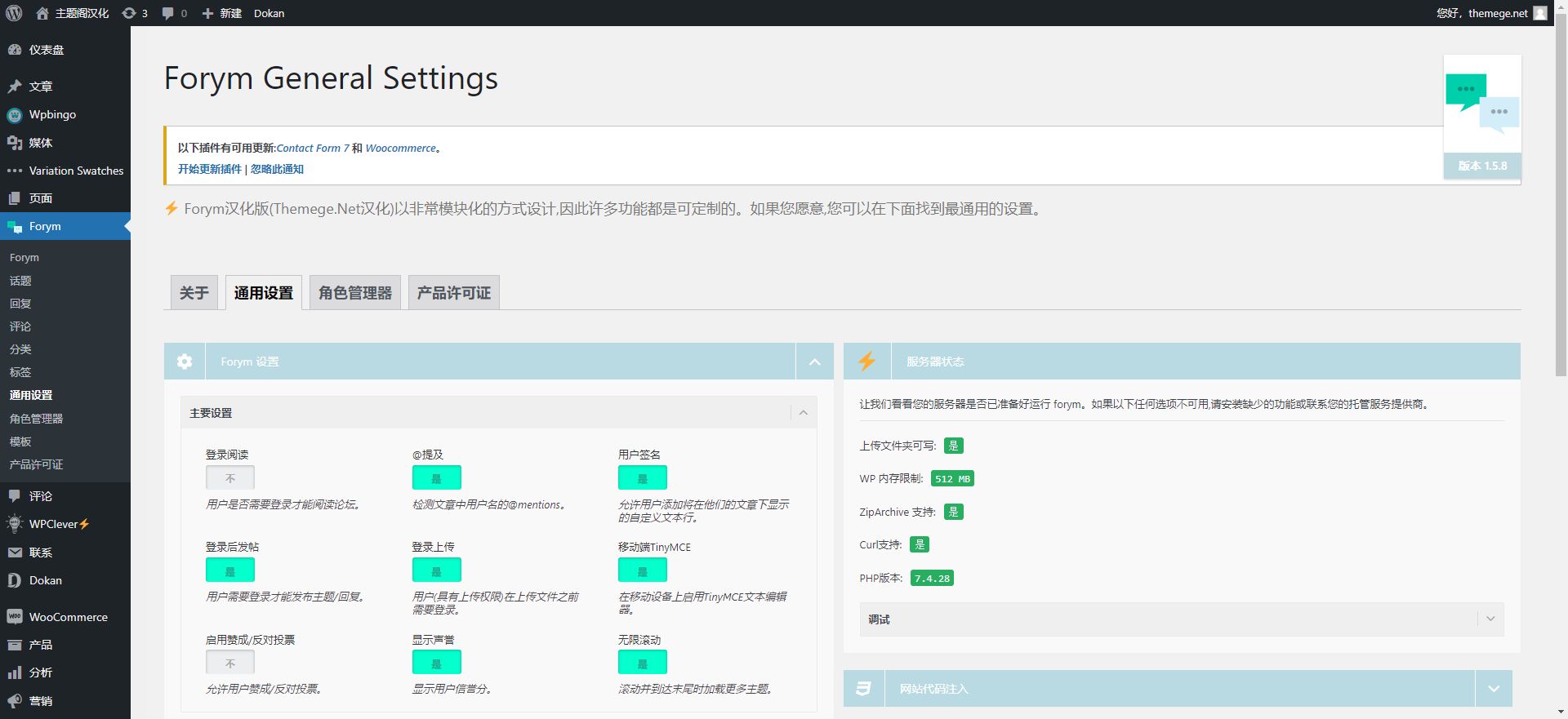Screen dimensions: 1568x719
Task: Click the 仪表盘 dashboard icon in sidebar
Action: (x=15, y=50)
